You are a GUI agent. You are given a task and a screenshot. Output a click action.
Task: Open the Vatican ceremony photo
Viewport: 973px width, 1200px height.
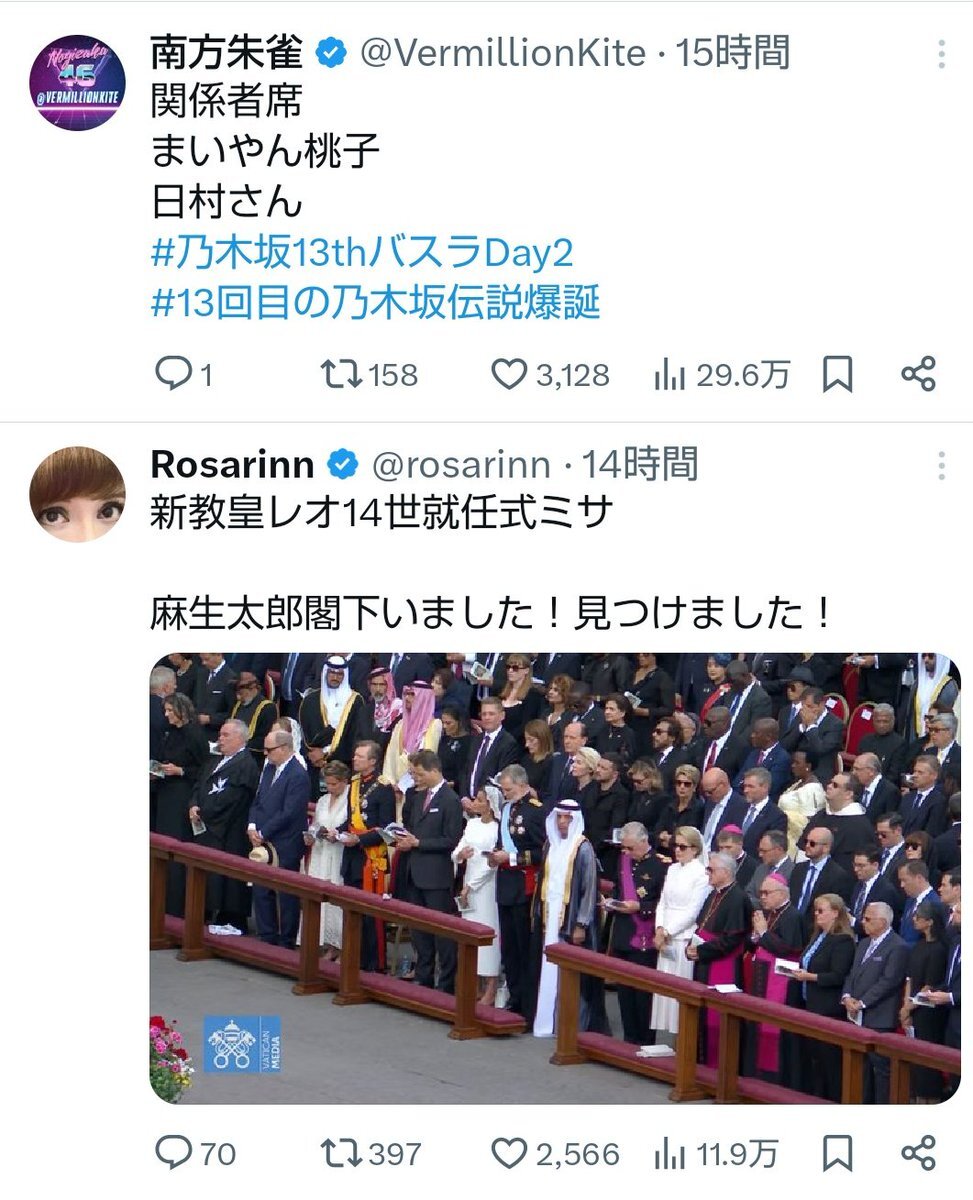[x=555, y=878]
